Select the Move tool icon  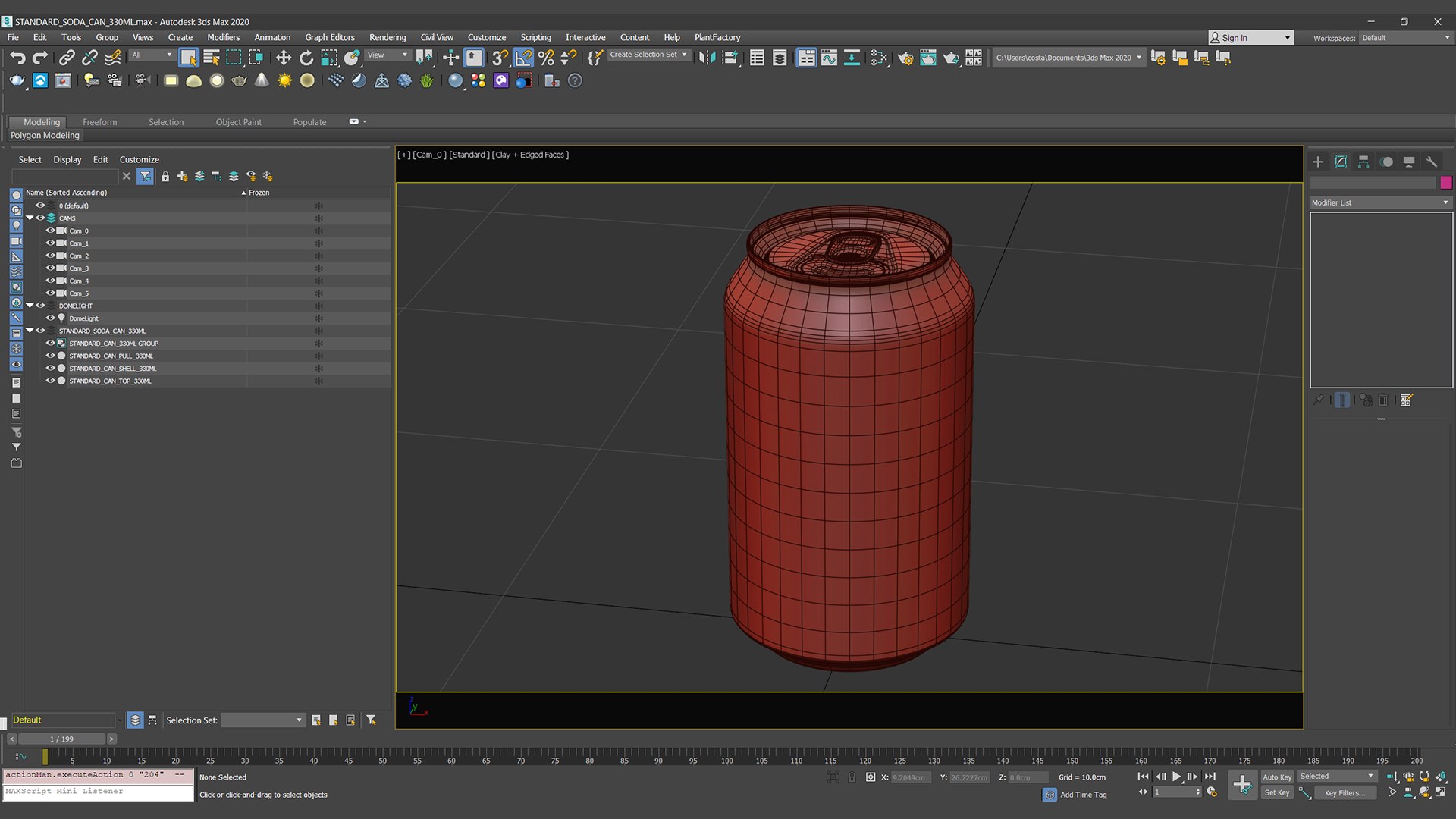283,58
